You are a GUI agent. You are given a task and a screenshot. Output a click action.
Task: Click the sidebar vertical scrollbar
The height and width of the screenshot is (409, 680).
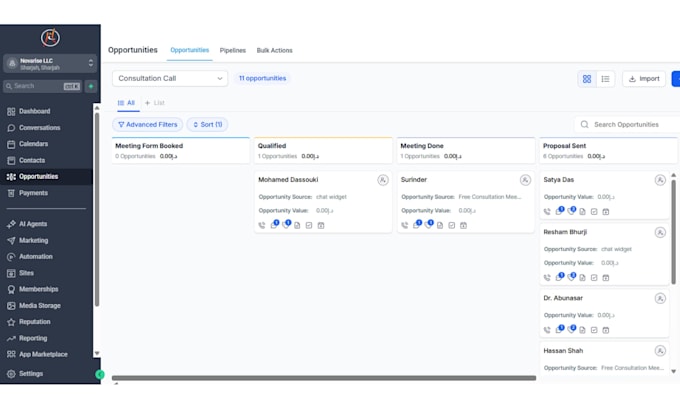[97, 209]
